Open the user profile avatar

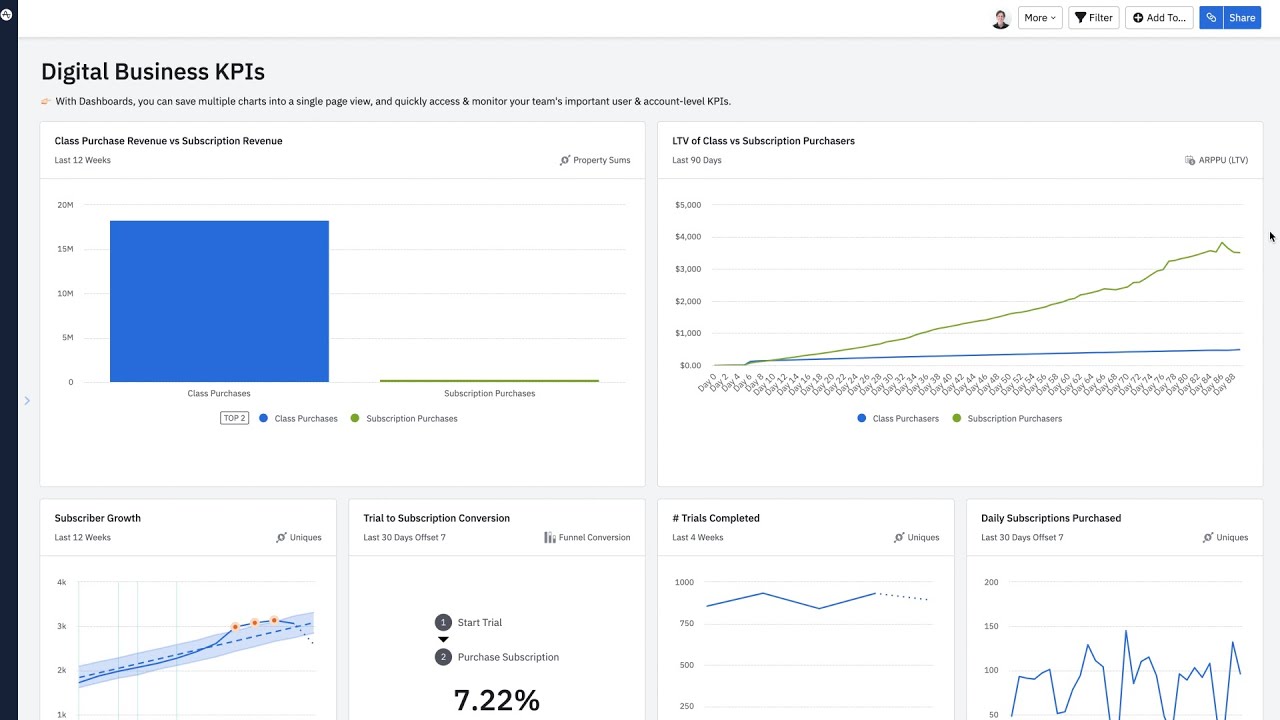pos(1000,18)
